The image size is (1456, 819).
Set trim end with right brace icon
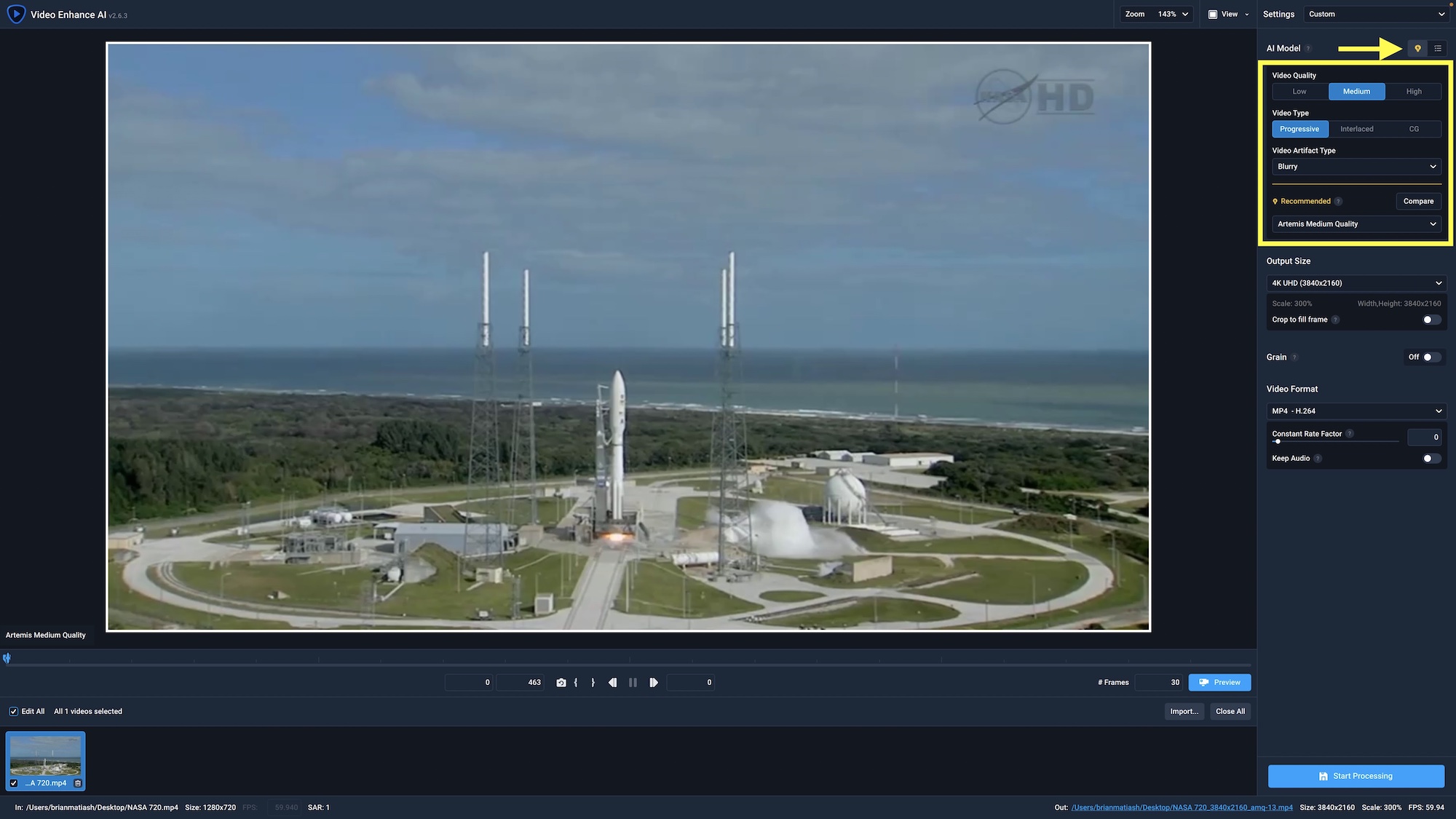point(593,683)
